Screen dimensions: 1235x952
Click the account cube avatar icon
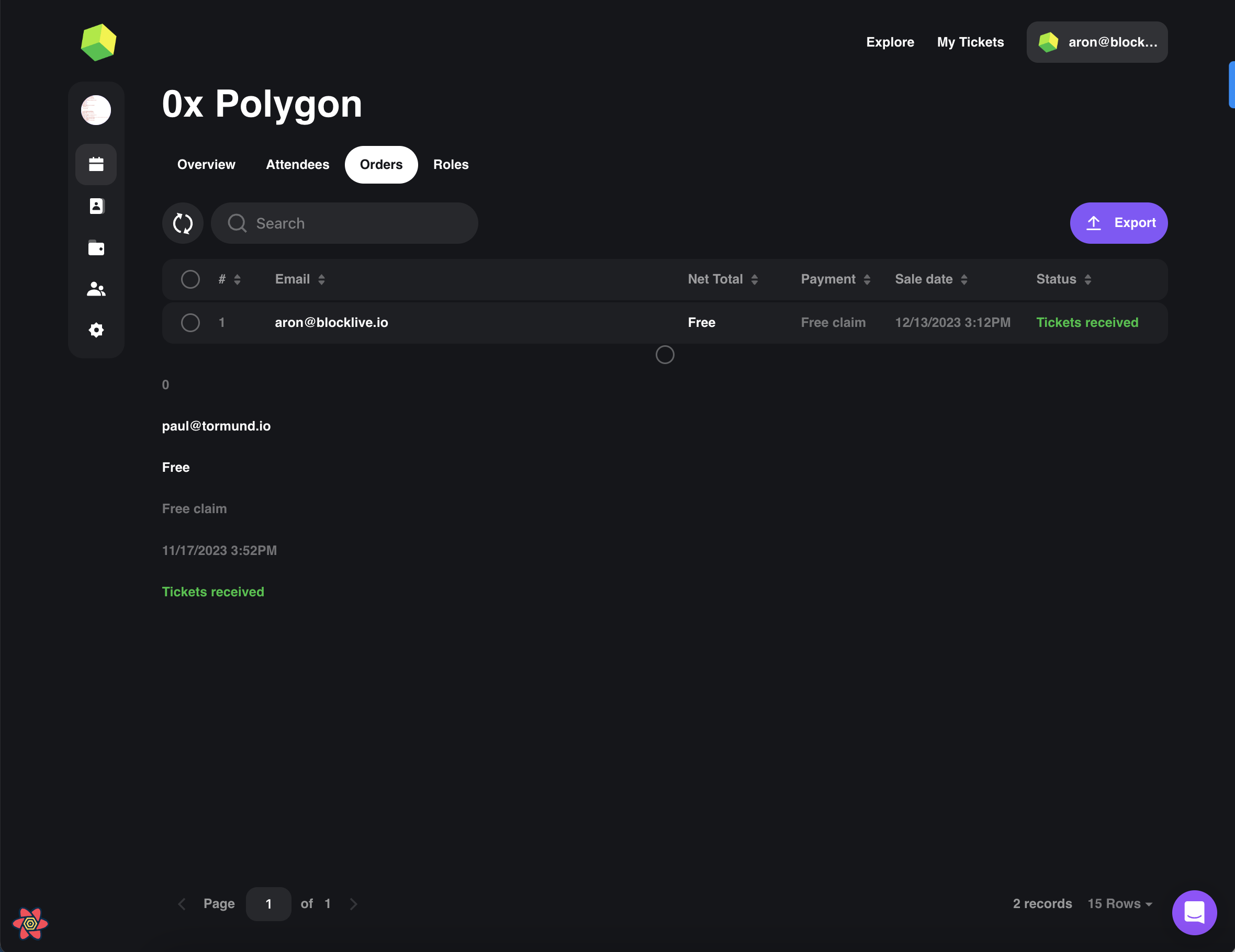1048,42
